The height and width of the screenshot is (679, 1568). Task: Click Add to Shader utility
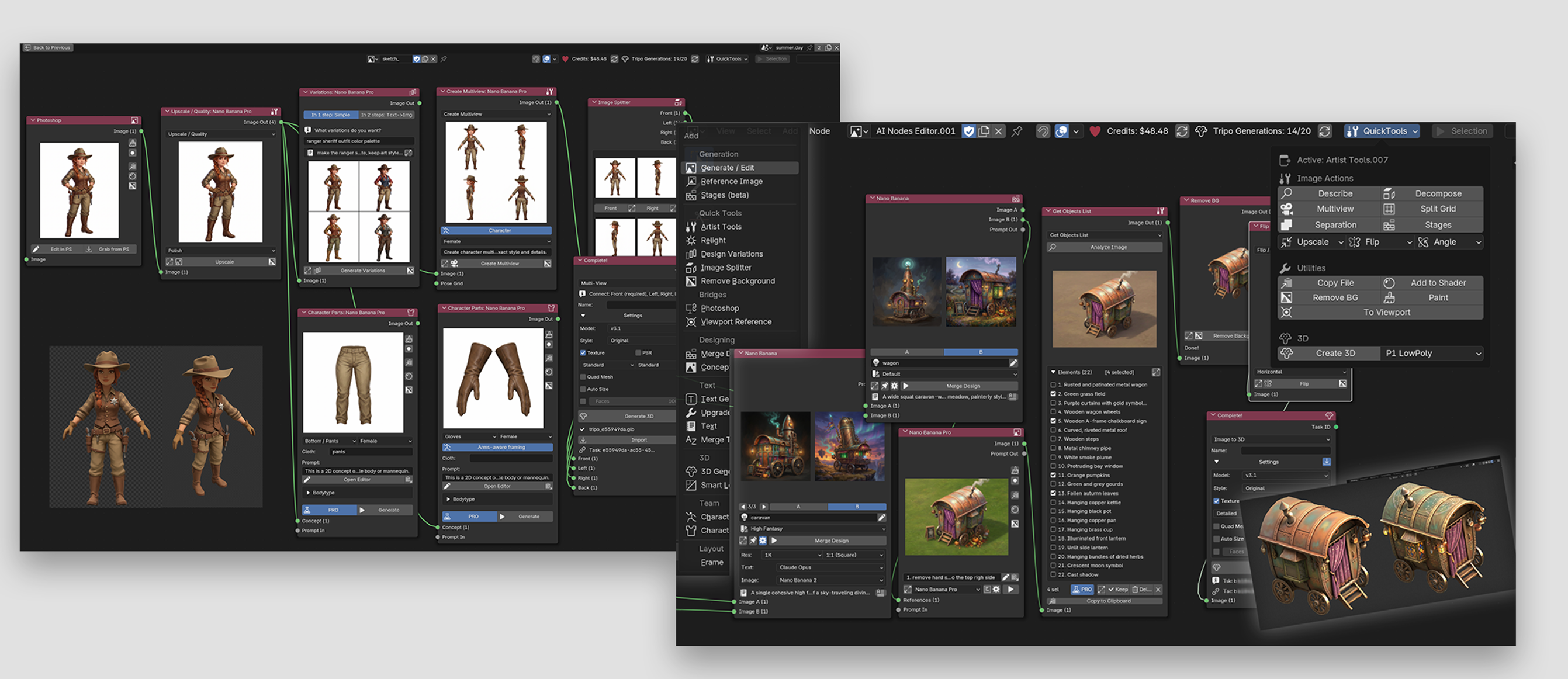coord(1432,283)
